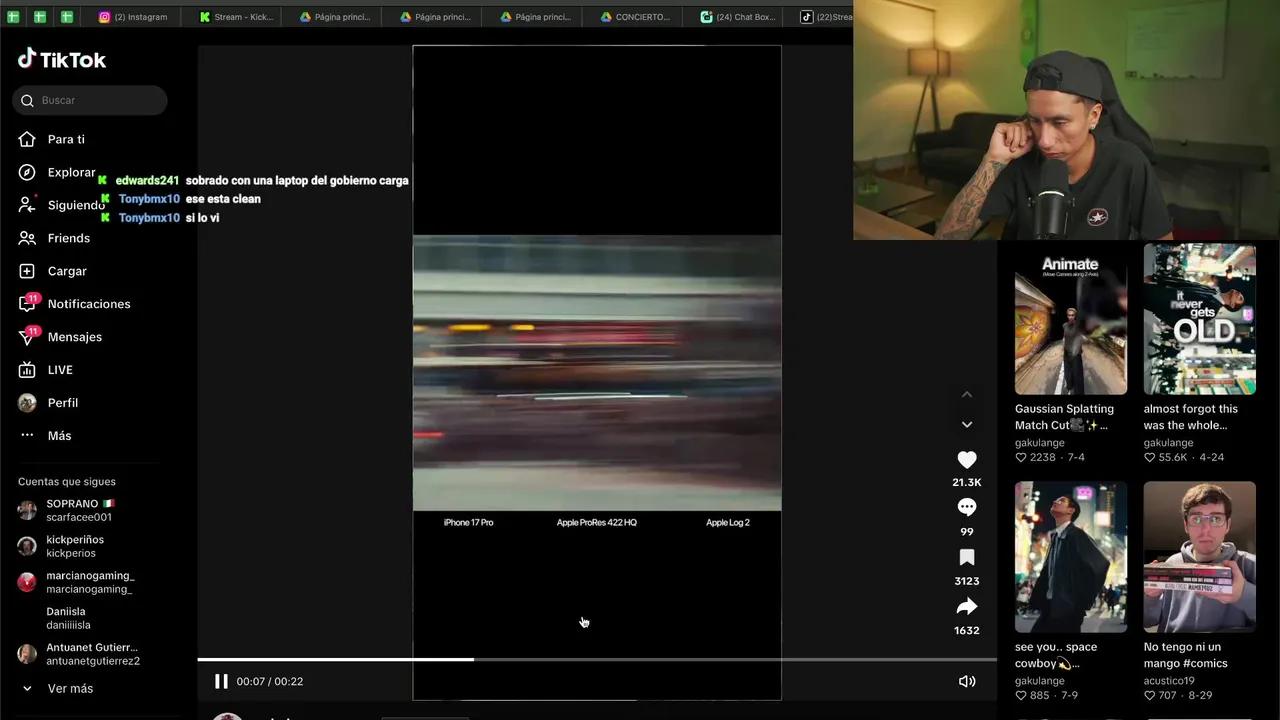The height and width of the screenshot is (720, 1280).
Task: Click the 00:07 / 00:22 time display
Action: pos(270,681)
